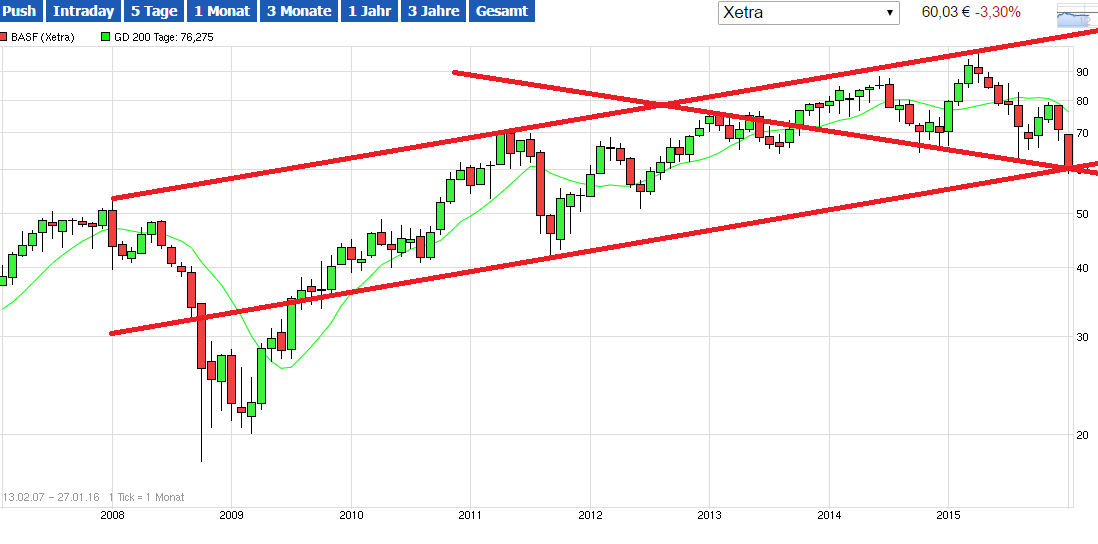Click the 50 price axis label
The width and height of the screenshot is (1098, 544).
(x=1082, y=214)
